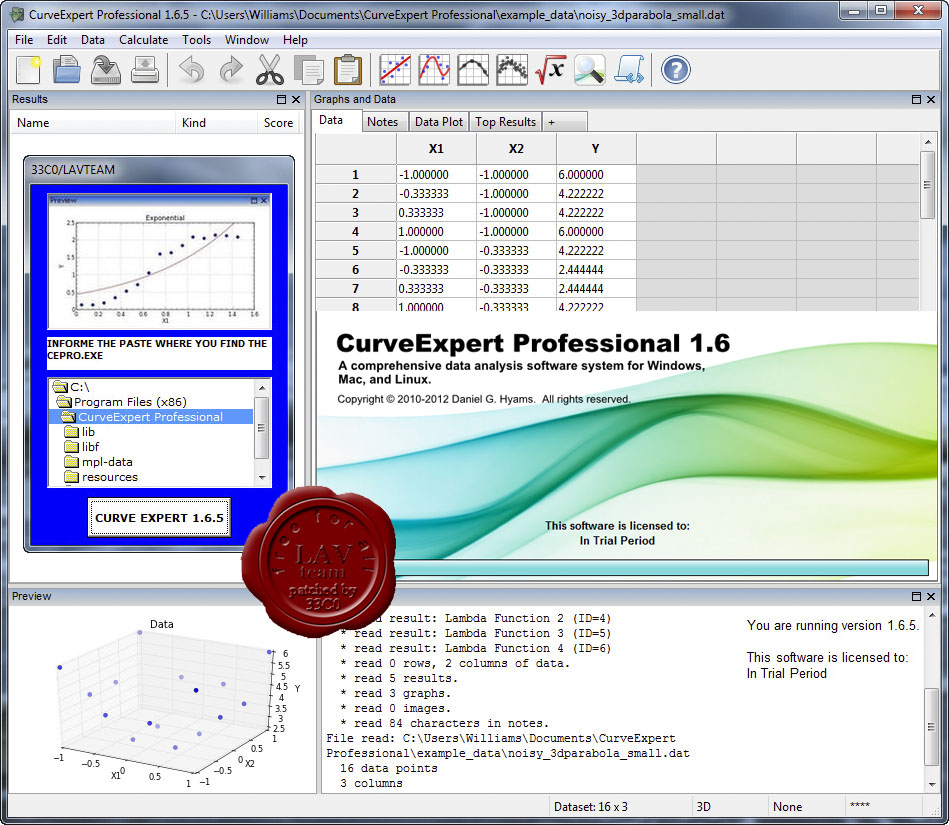Image resolution: width=949 pixels, height=825 pixels.
Task: Click data grid vertical scrollbar thumb
Action: coord(927,185)
